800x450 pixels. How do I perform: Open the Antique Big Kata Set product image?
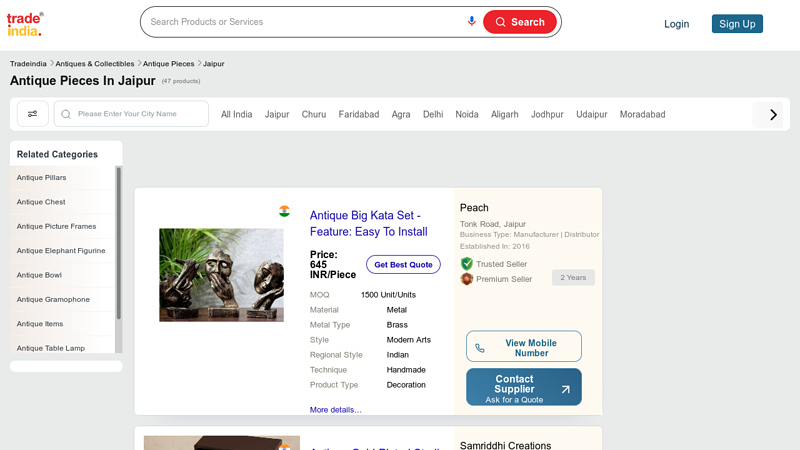[221, 275]
